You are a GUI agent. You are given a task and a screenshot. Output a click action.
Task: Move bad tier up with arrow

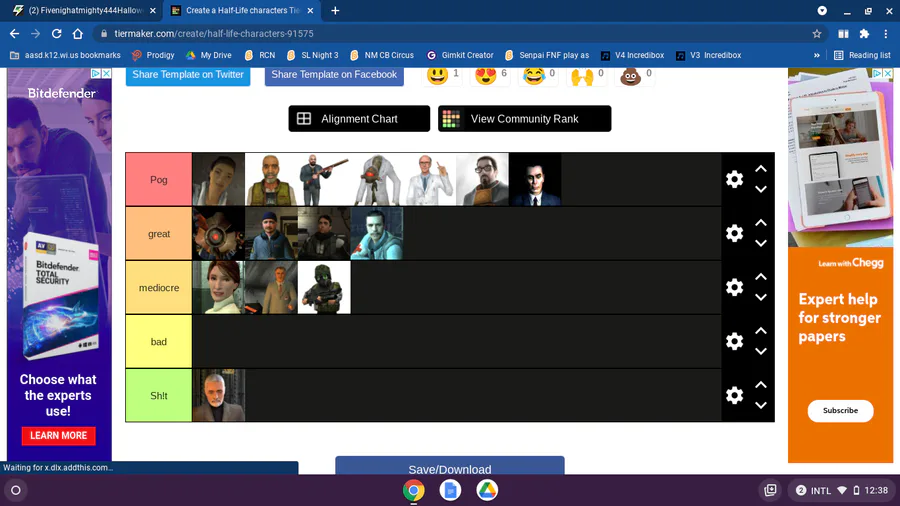click(761, 330)
